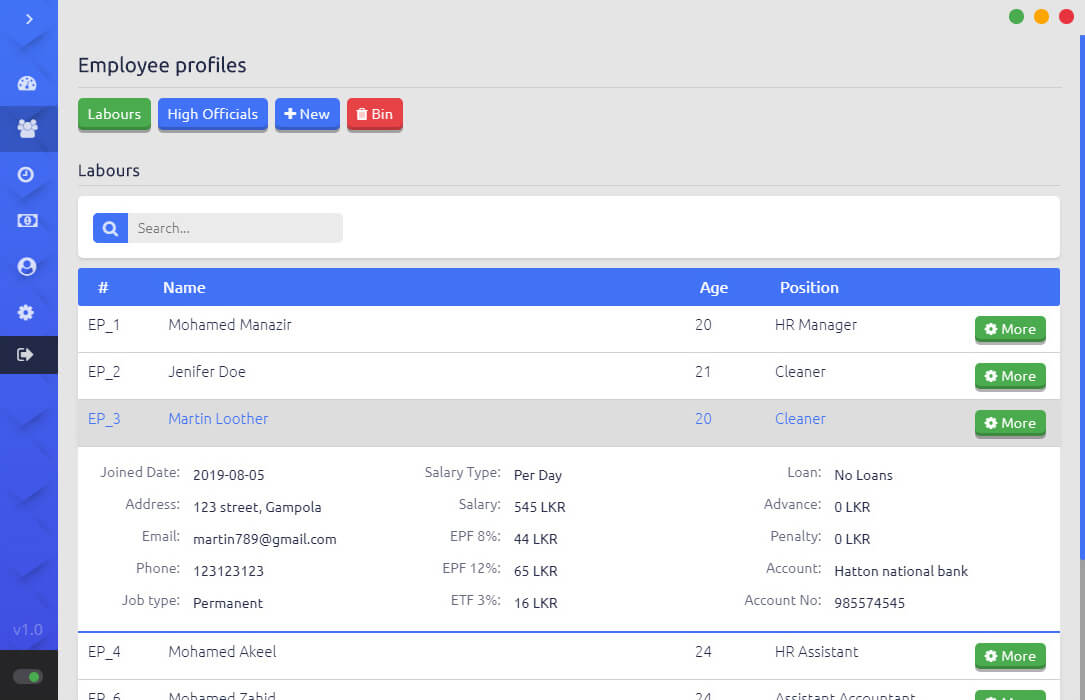Open the clock attendance icon in sidebar
Screen dimensions: 1085x700
pyautogui.click(x=27, y=174)
